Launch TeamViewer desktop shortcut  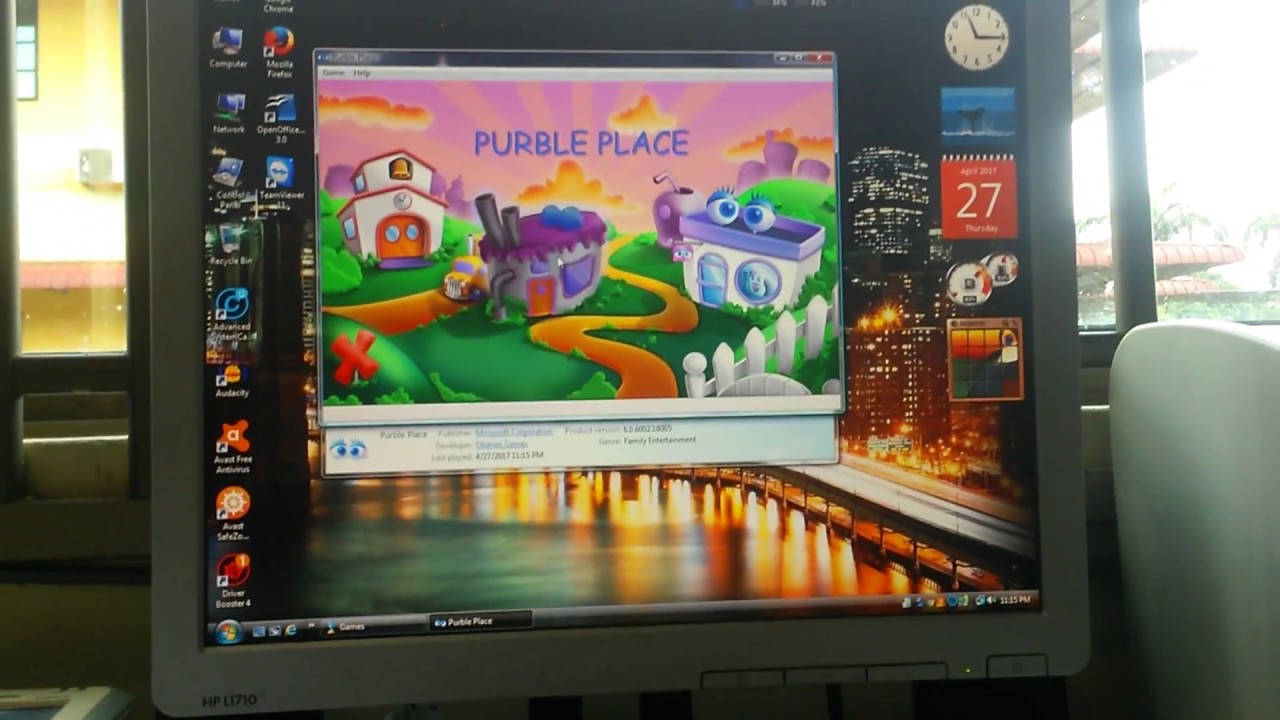point(279,182)
